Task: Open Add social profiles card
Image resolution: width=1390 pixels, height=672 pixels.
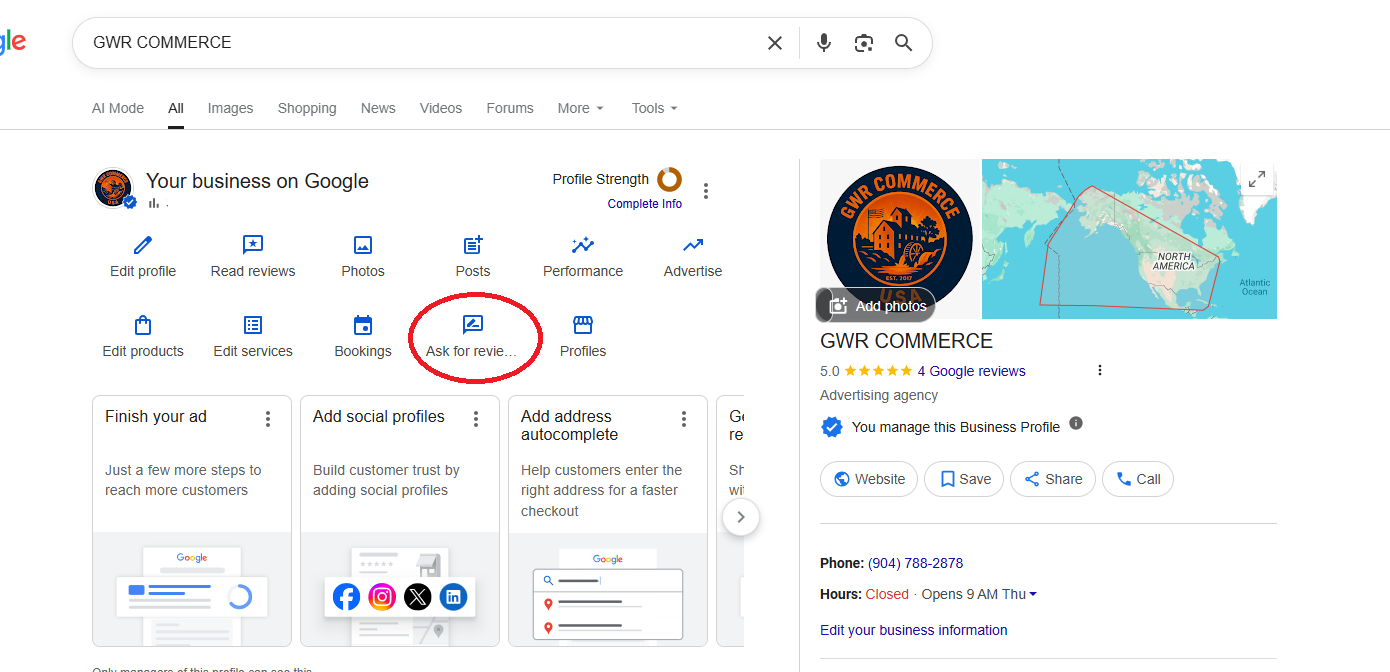Action: click(x=400, y=521)
